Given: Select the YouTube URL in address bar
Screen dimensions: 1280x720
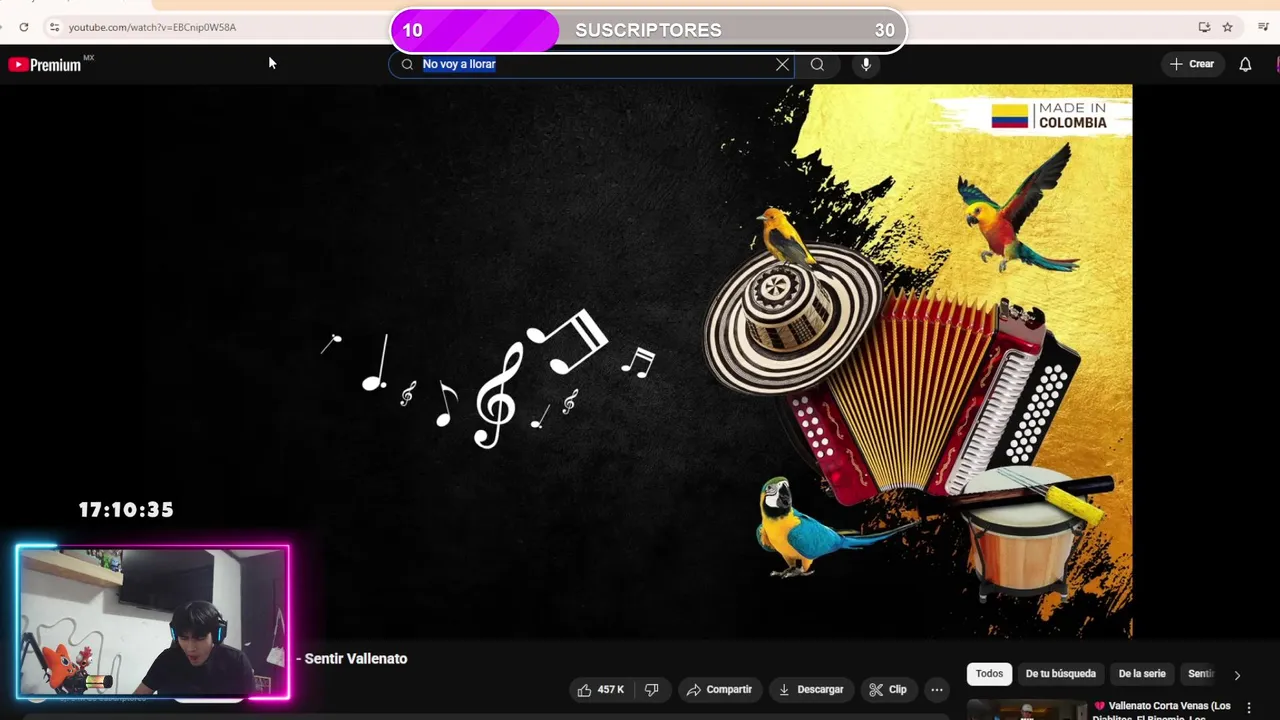Looking at the screenshot, I should [x=152, y=27].
